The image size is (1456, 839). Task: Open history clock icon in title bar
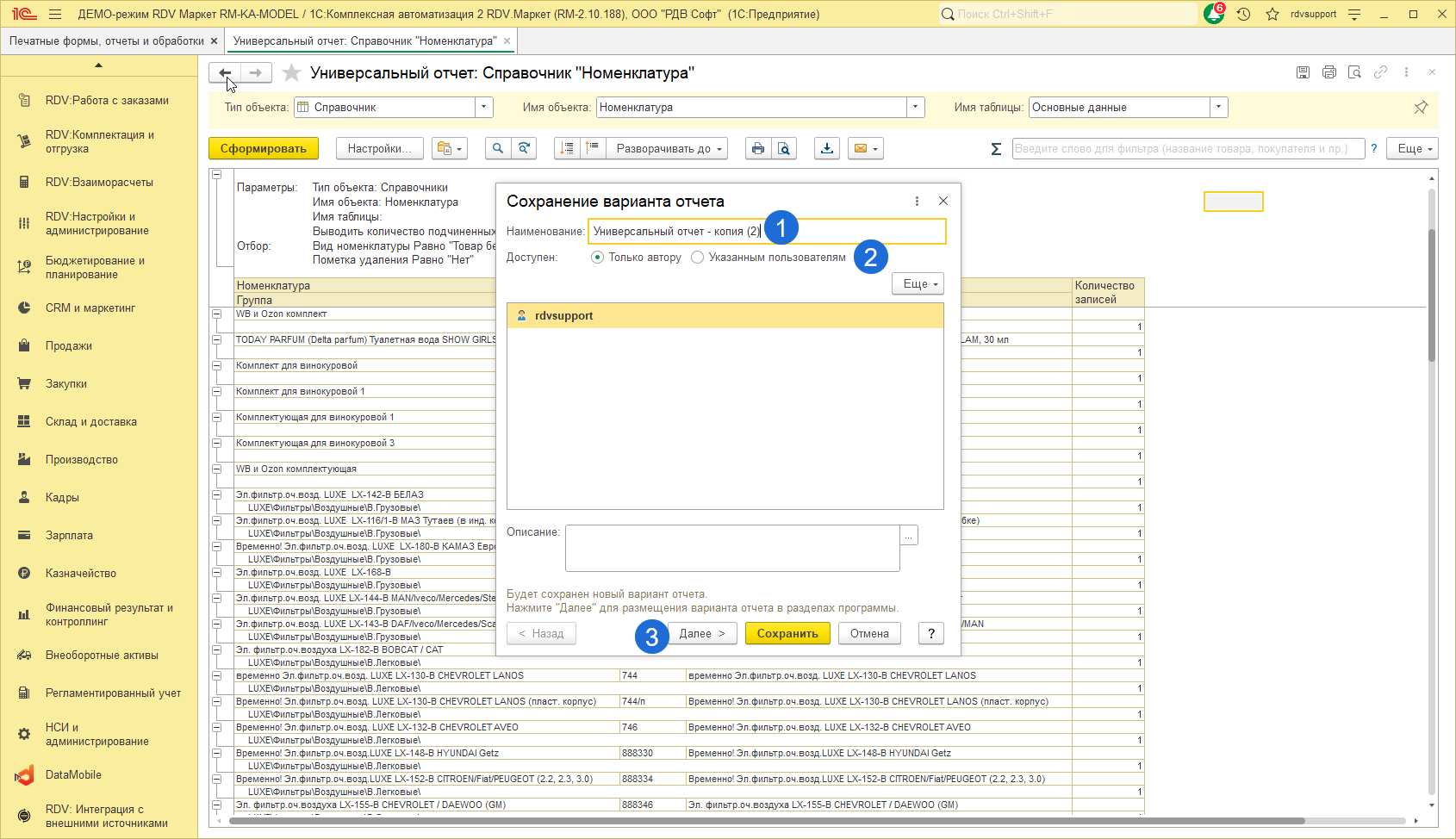(1243, 15)
